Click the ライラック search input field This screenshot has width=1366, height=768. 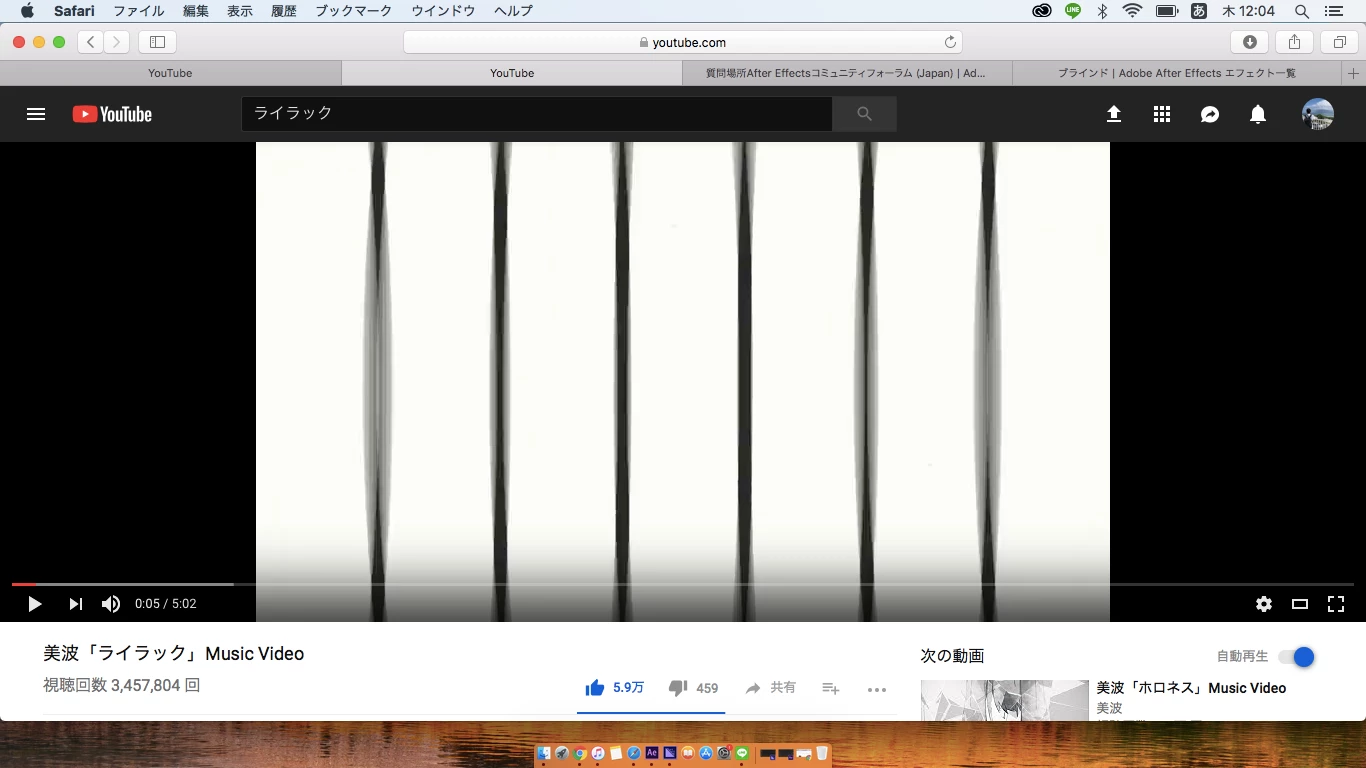537,114
